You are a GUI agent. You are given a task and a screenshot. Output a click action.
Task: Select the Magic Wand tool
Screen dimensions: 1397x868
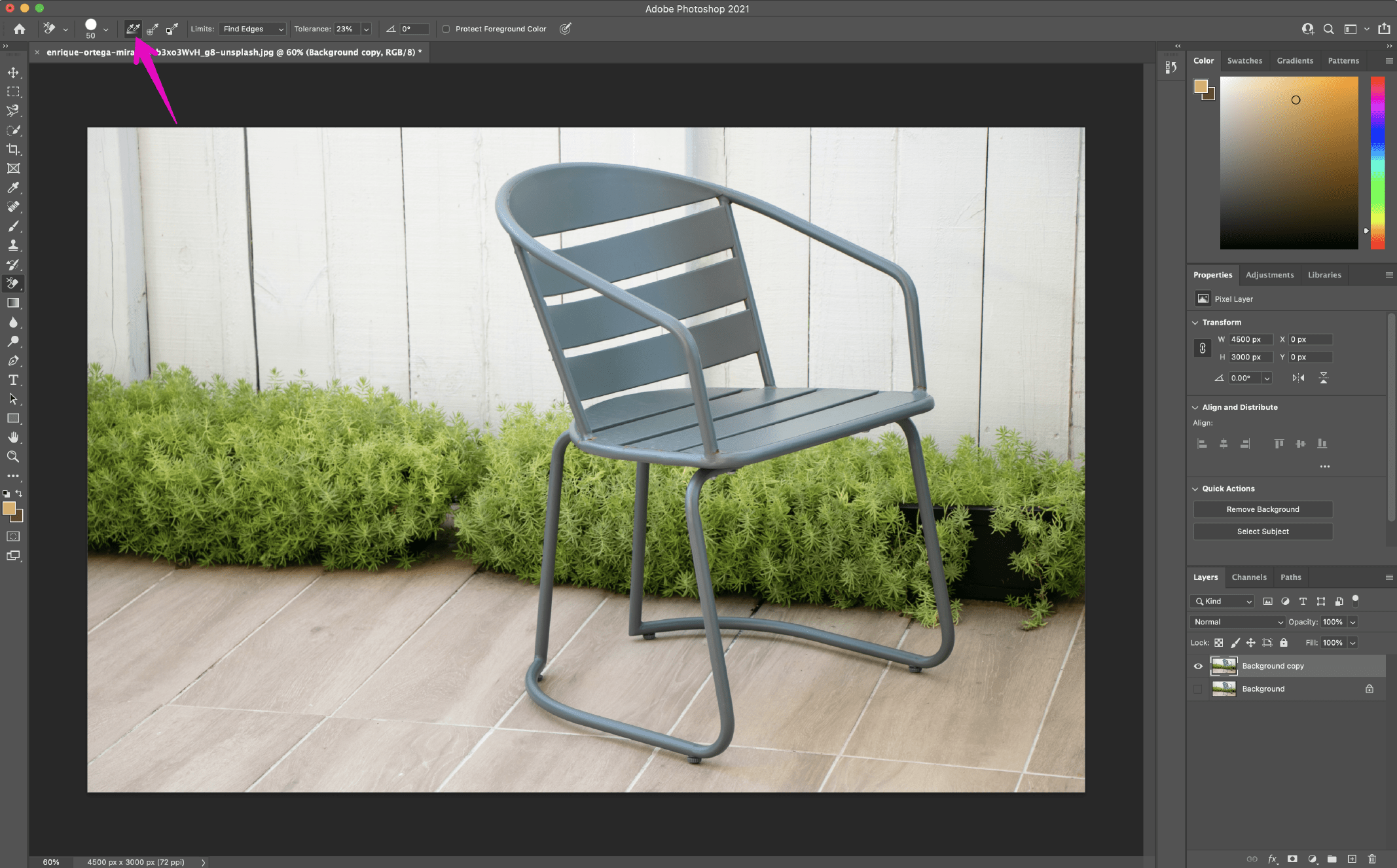[x=14, y=129]
